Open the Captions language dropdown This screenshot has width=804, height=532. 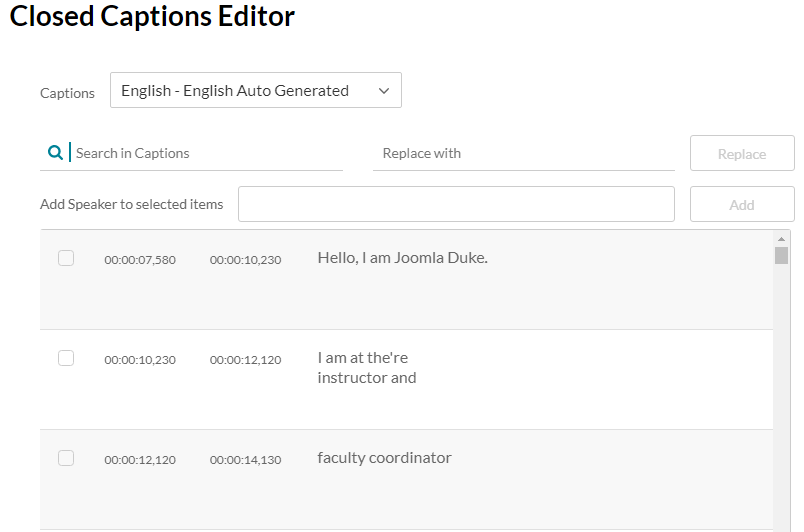pyautogui.click(x=255, y=90)
